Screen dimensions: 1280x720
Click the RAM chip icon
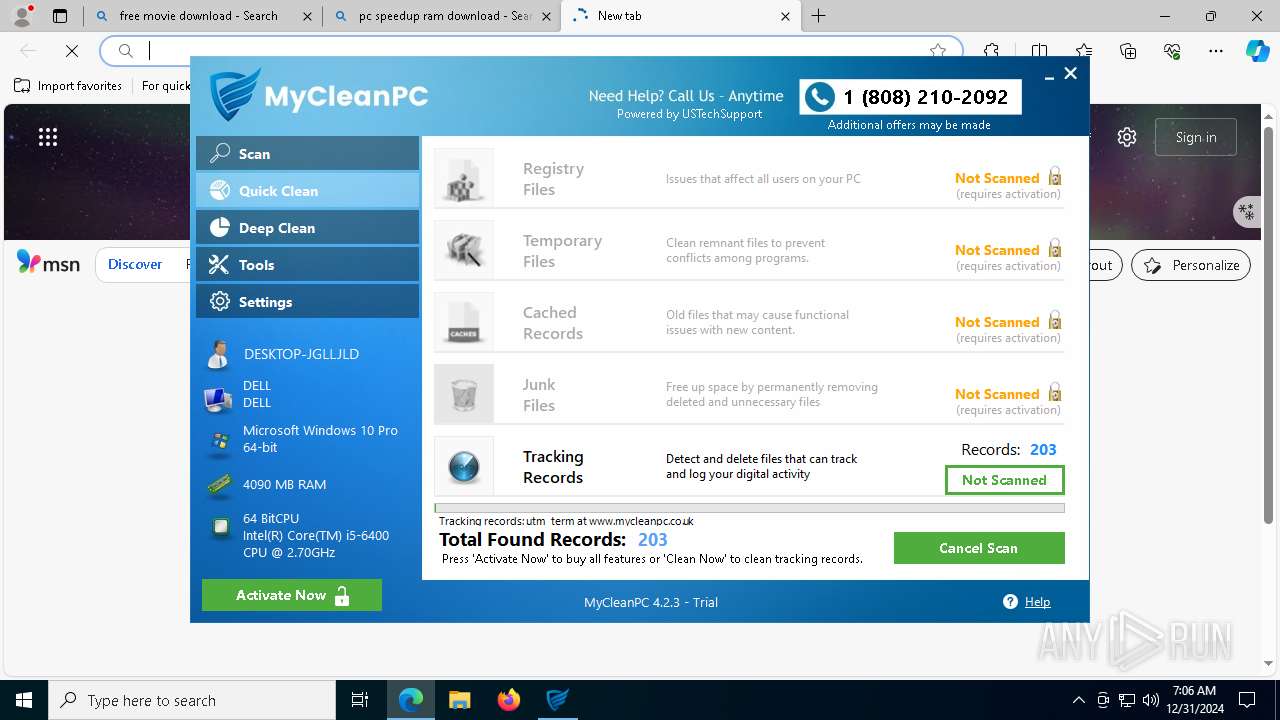219,485
